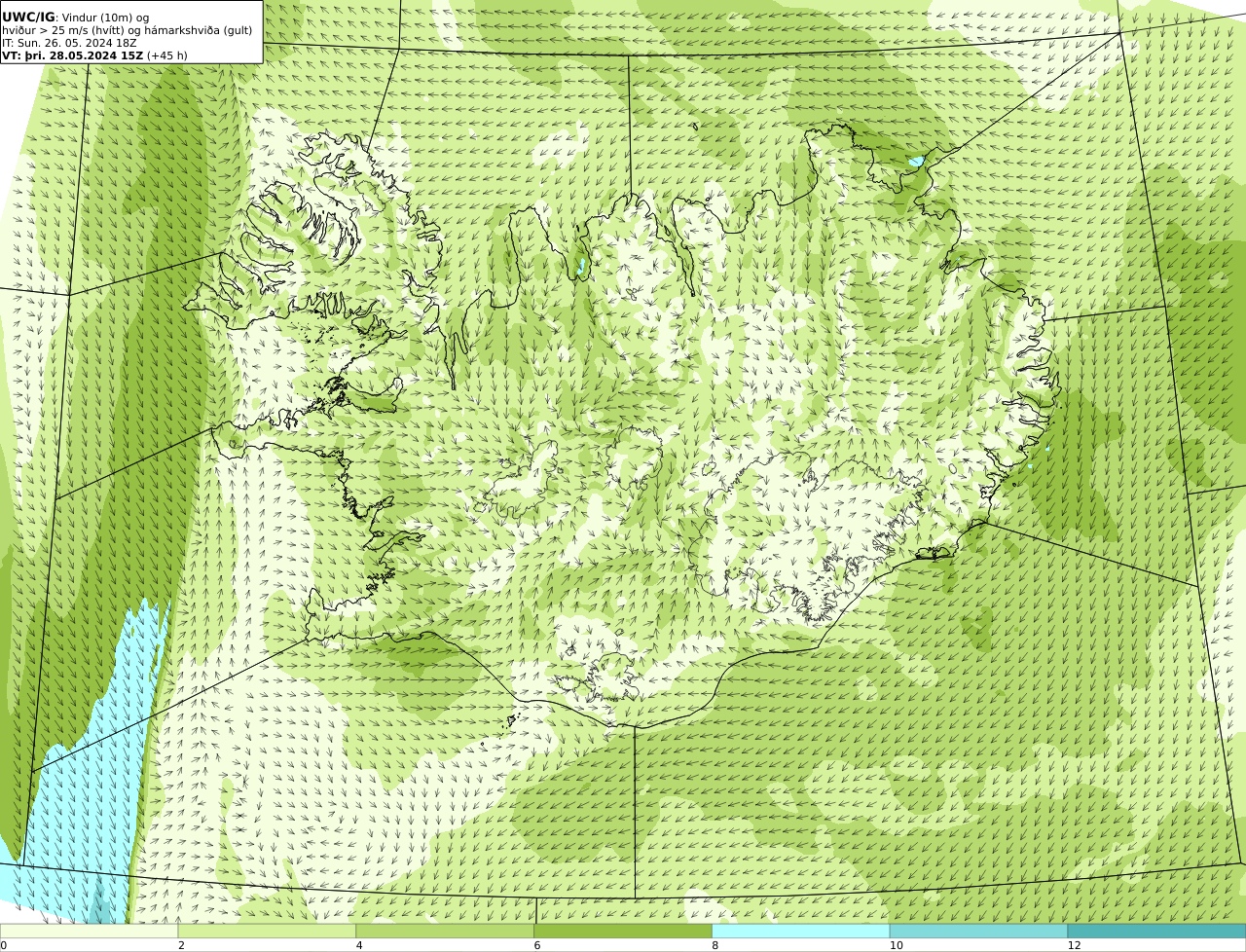Image resolution: width=1246 pixels, height=952 pixels.
Task: Click the 'hviður > 25 m/s (hvítt)' description line
Action: point(127,30)
